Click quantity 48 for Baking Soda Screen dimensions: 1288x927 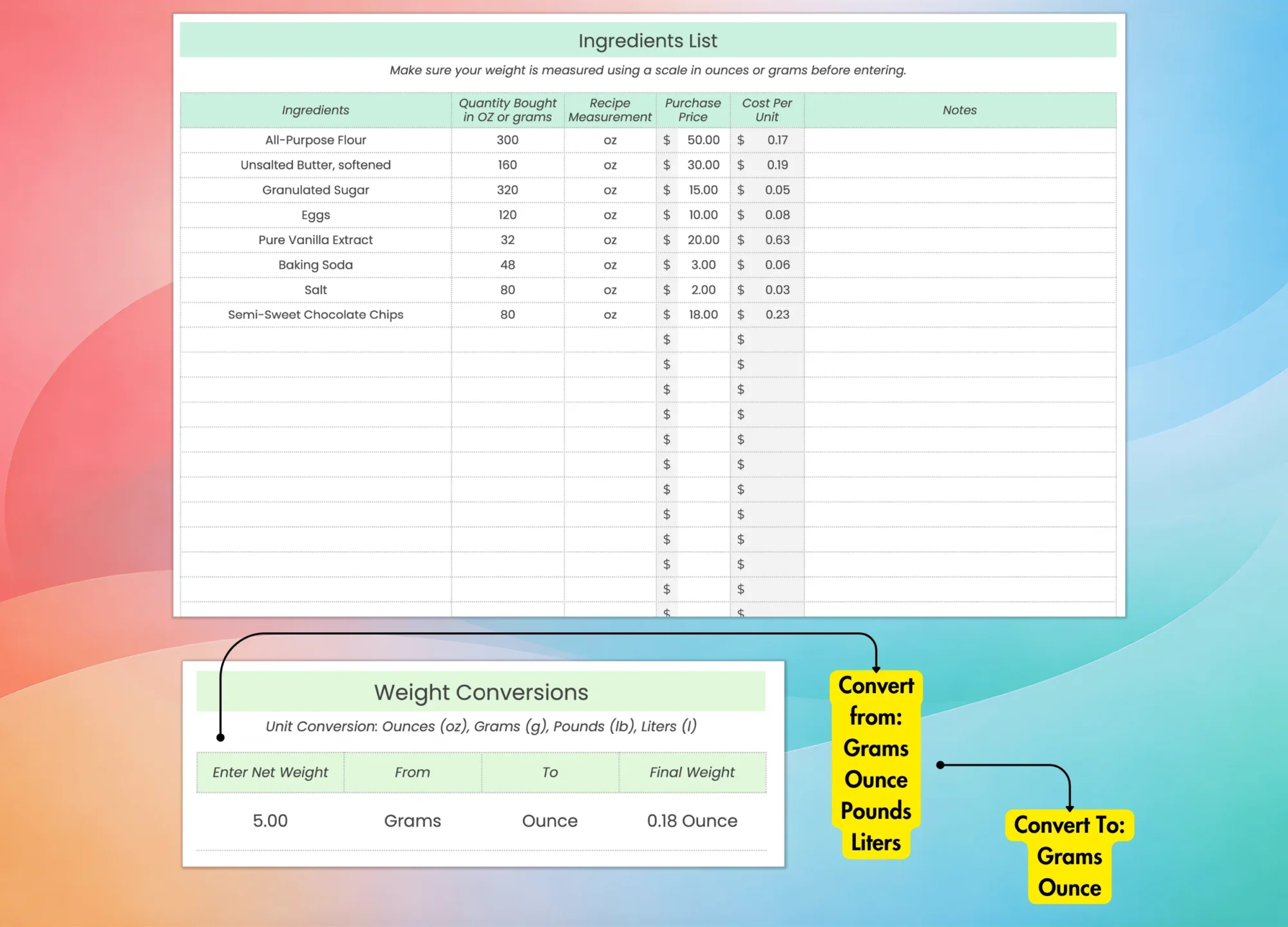point(507,265)
